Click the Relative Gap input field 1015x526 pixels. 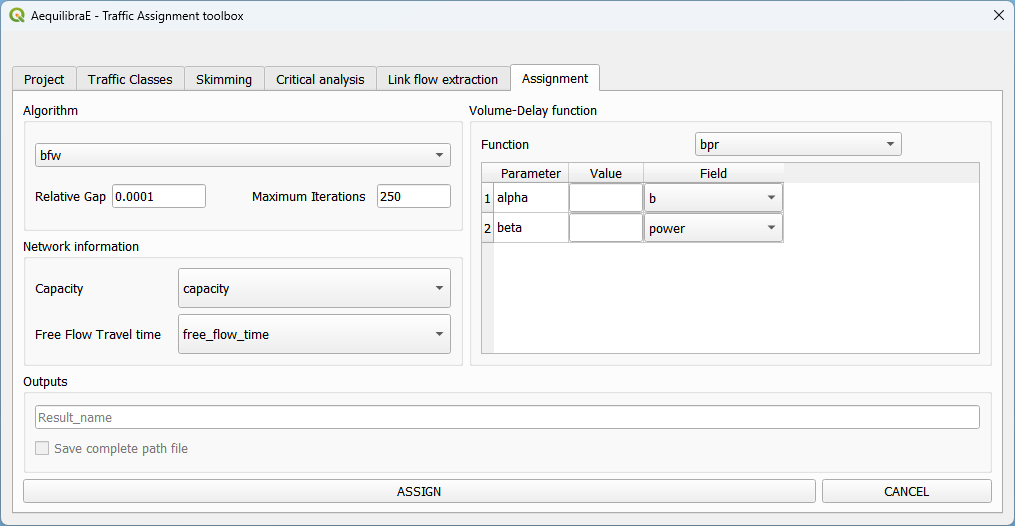tap(159, 196)
